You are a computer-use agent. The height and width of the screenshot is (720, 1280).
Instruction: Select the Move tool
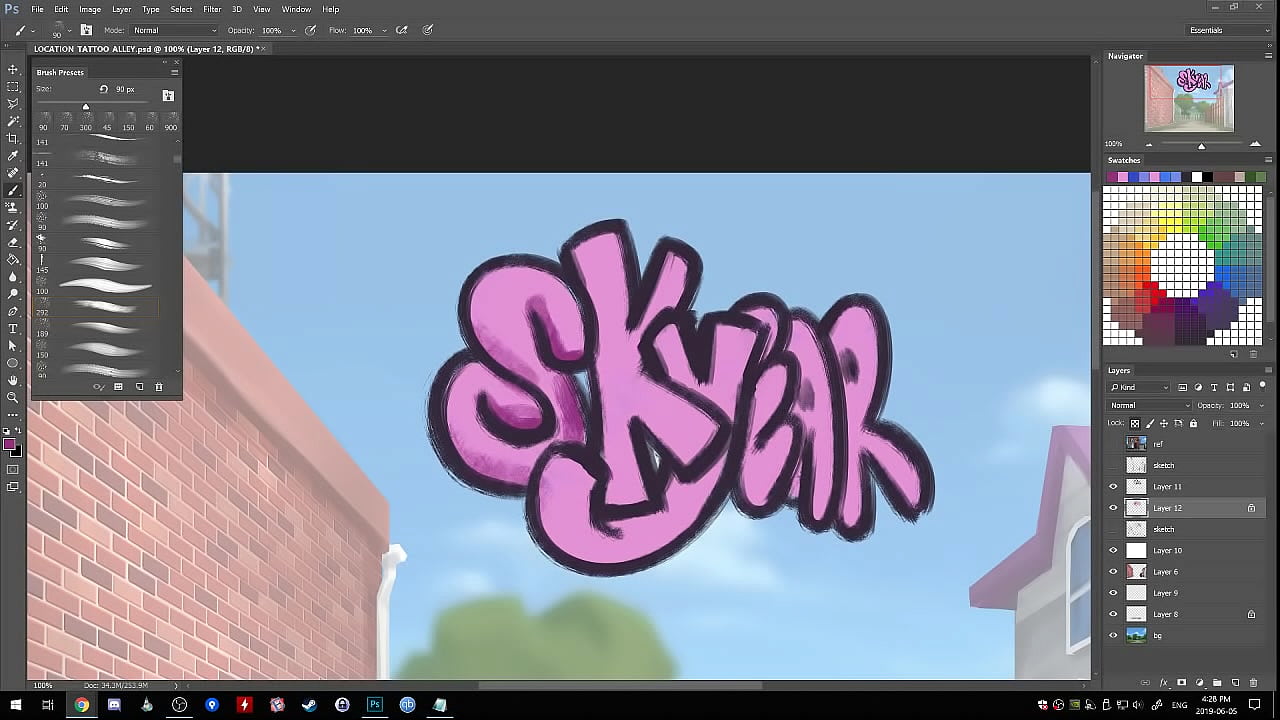coord(13,69)
